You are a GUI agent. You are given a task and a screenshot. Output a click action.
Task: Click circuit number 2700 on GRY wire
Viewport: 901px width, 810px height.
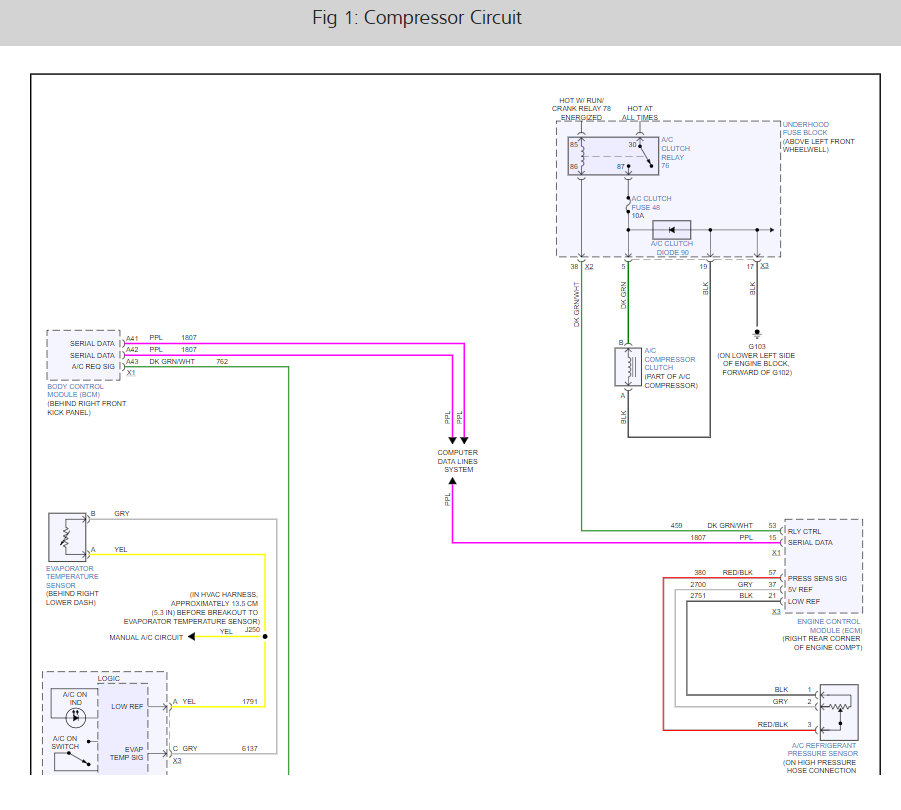tap(698, 584)
